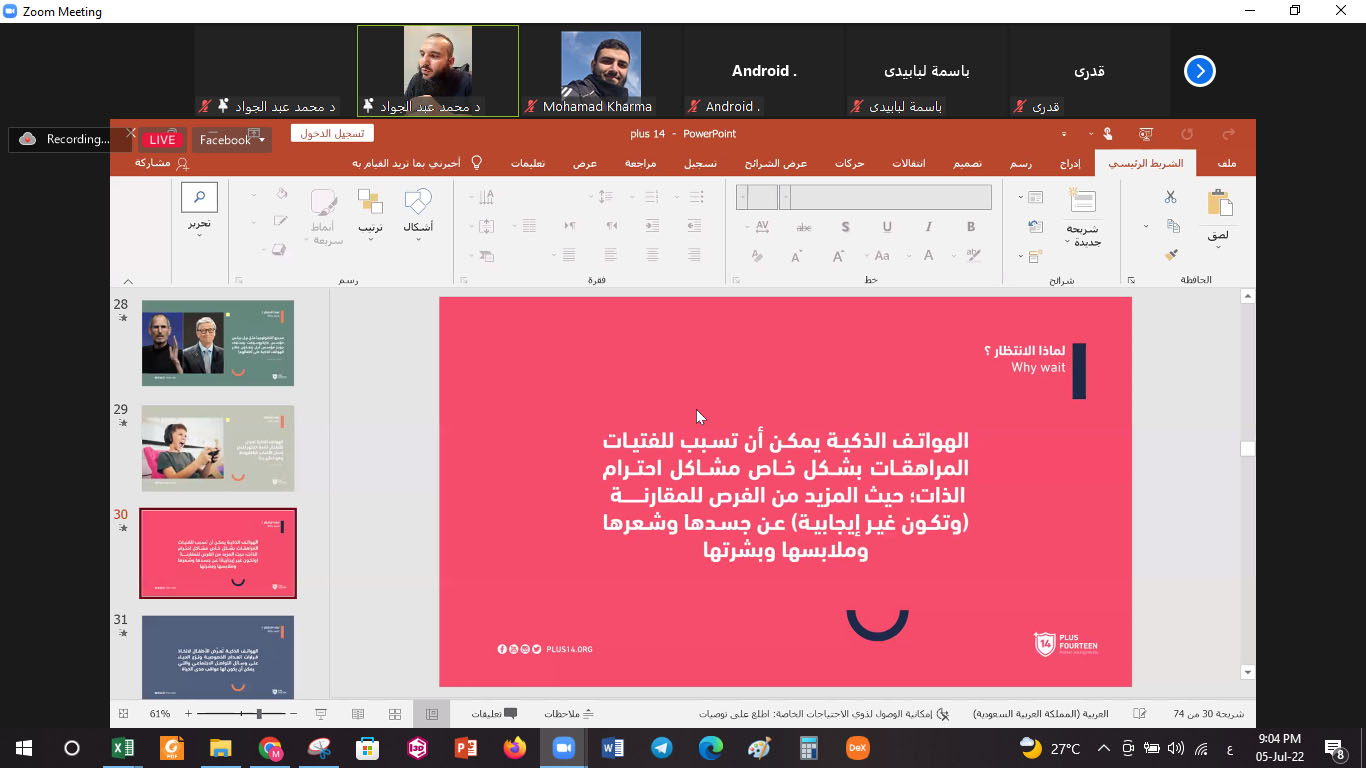Switch to Slide Sorter view icon
The image size is (1366, 768).
[395, 714]
